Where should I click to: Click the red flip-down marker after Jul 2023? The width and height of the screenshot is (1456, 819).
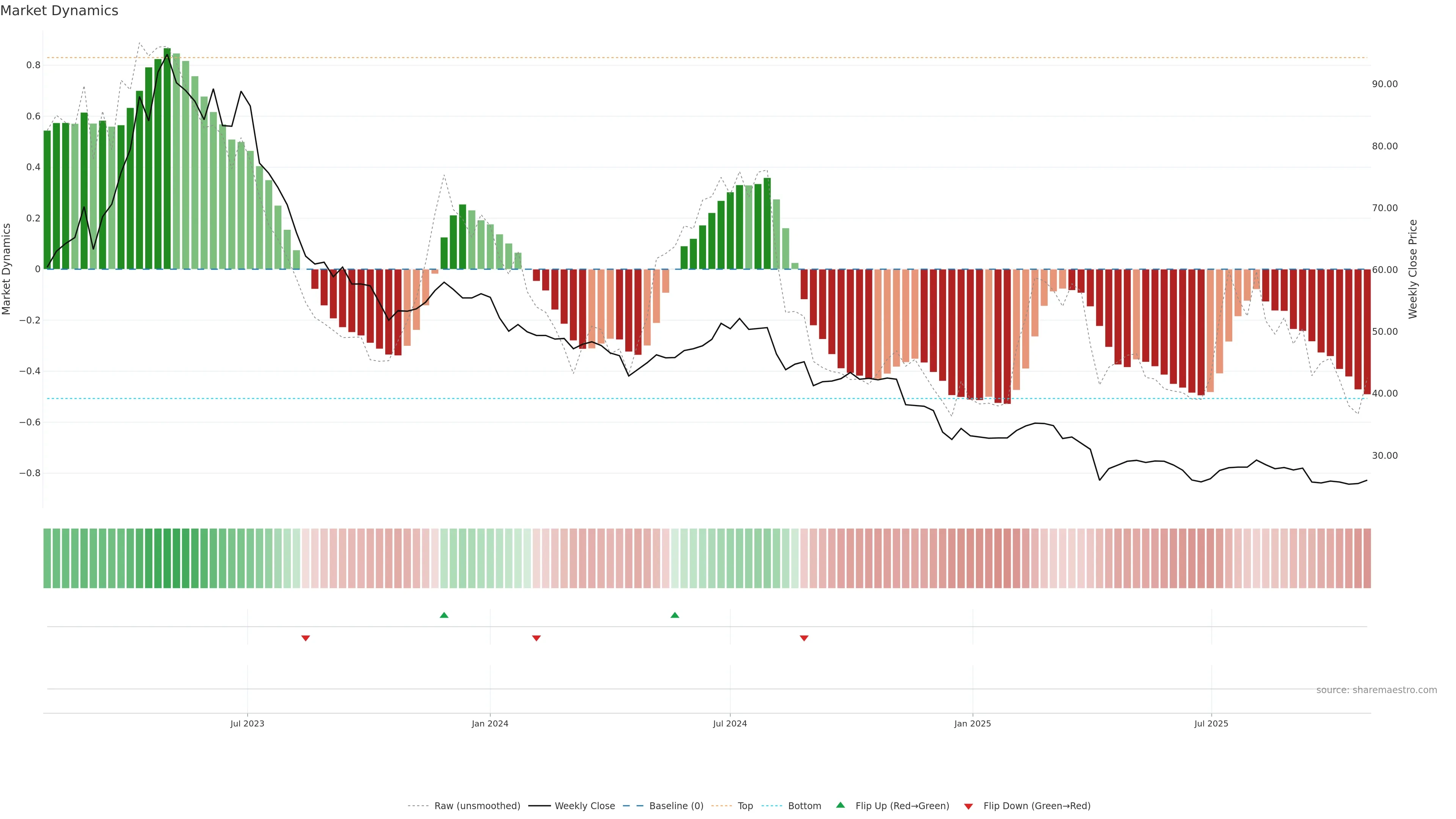tap(306, 638)
